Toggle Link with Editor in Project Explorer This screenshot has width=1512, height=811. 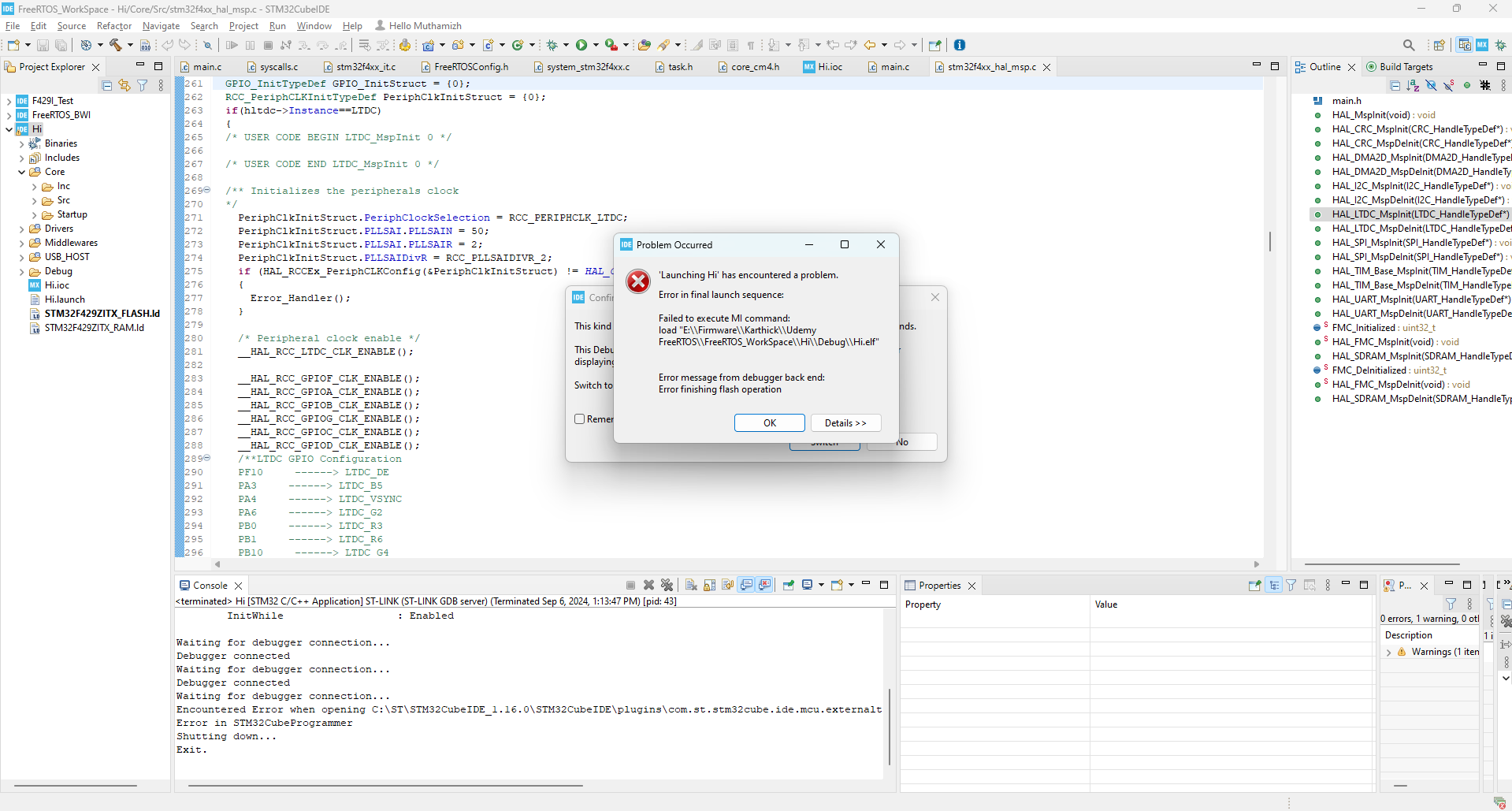point(124,86)
